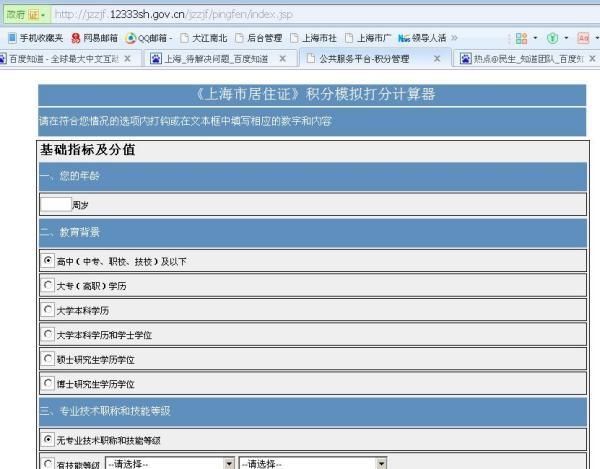
Task: Click the age 周岁 input box
Action: (x=56, y=204)
